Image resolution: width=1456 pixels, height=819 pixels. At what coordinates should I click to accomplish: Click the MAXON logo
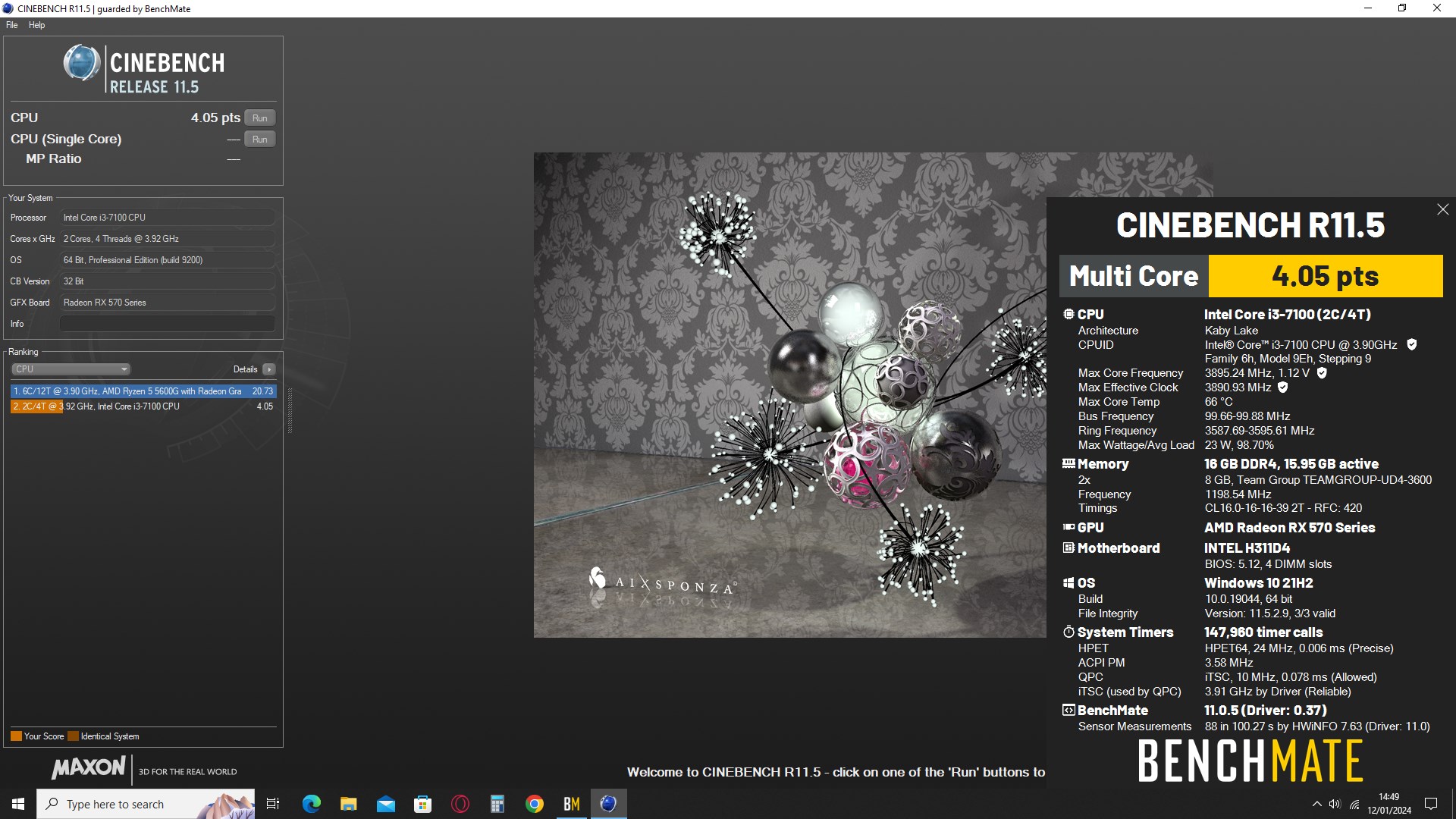point(88,768)
